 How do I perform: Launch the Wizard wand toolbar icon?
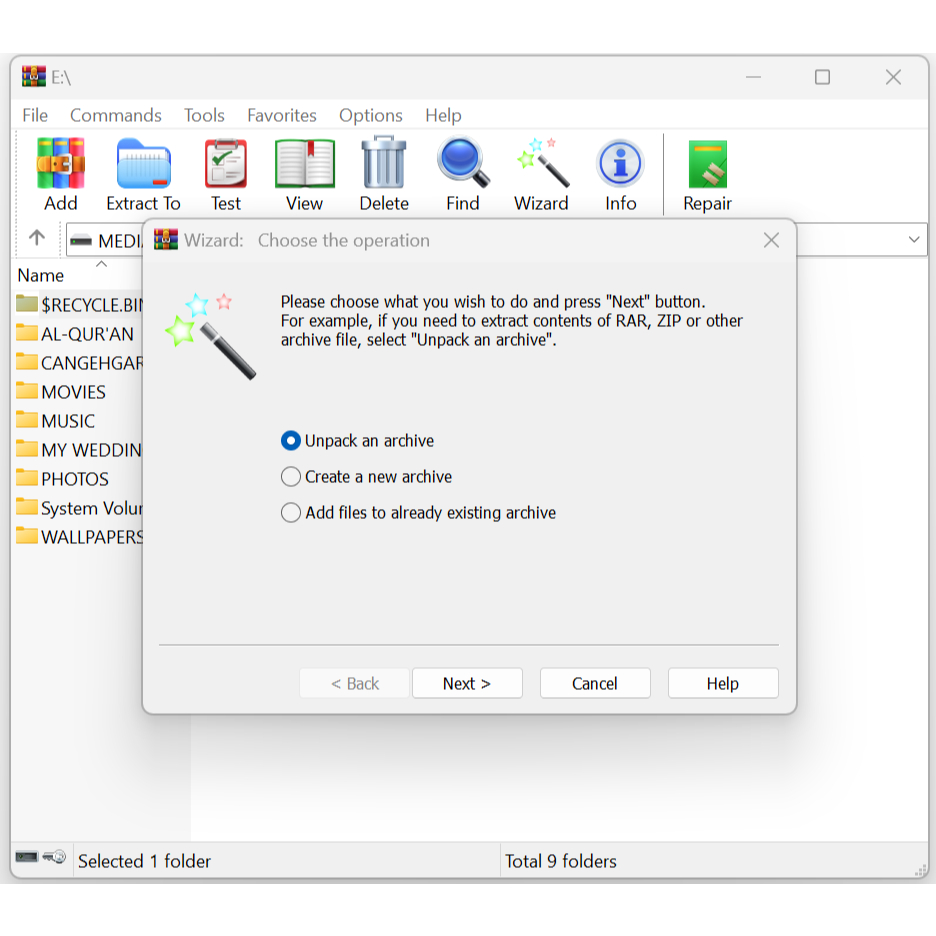tap(542, 162)
